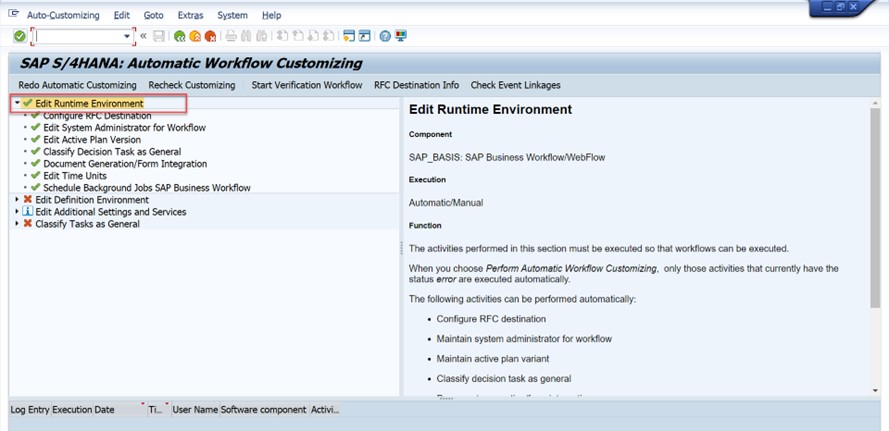The height and width of the screenshot is (431, 889).
Task: Click the Last Page icon
Action: coord(328,36)
